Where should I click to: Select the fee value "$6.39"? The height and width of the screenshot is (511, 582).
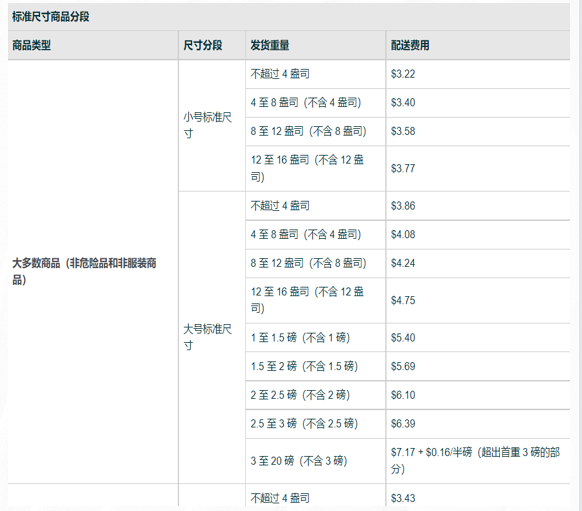click(403, 423)
